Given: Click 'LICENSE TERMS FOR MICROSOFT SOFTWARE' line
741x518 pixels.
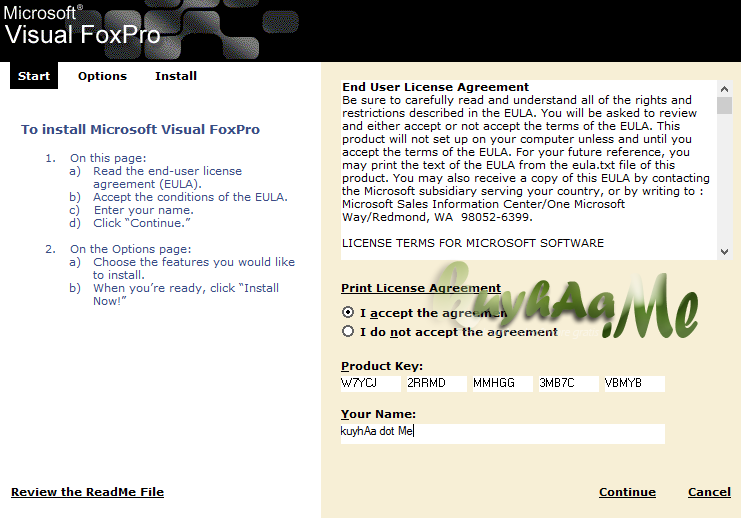Looking at the screenshot, I should click(x=473, y=243).
